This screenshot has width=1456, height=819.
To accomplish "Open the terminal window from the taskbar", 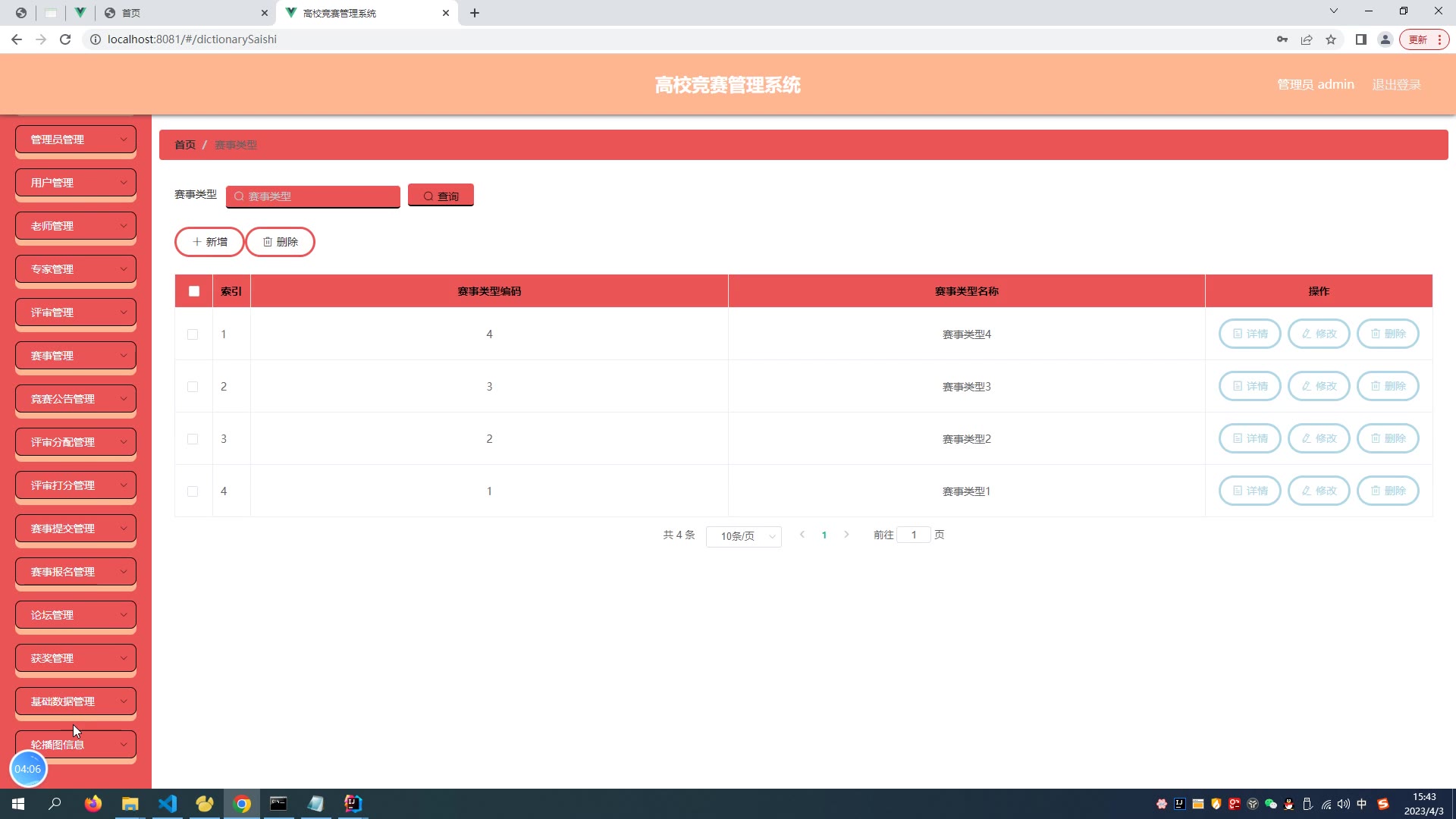I will click(x=278, y=804).
